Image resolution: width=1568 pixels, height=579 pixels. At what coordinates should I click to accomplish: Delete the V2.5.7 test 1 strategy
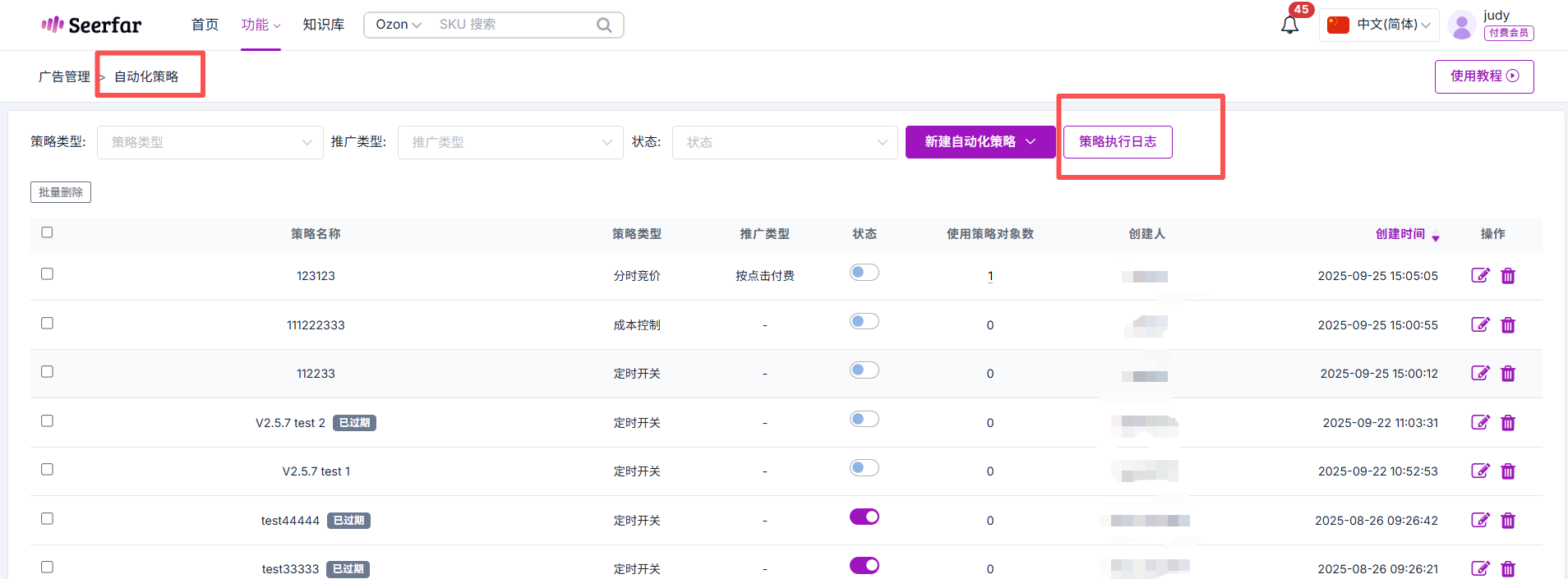[x=1508, y=471]
